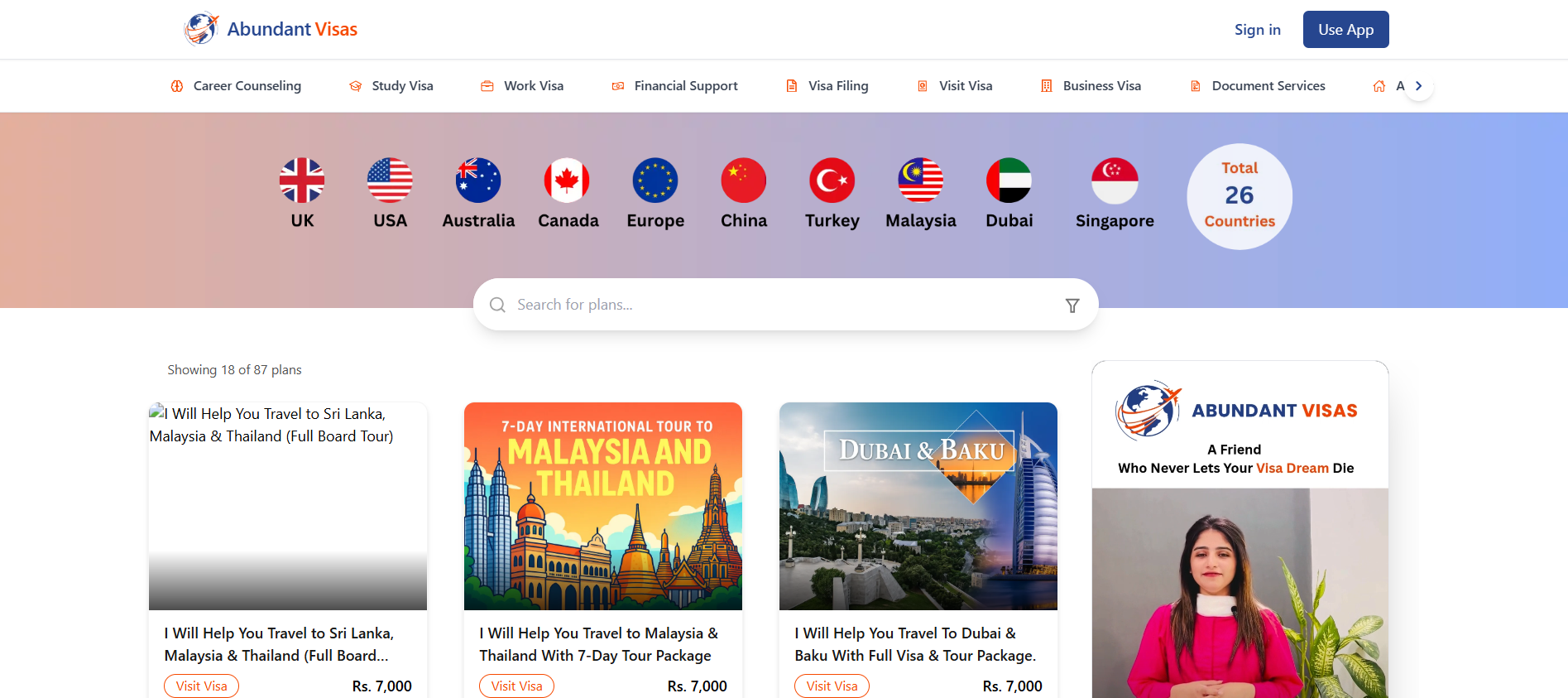Screen dimensions: 1568x698
Task: Select the Malaysia flag icon
Action: click(x=921, y=181)
